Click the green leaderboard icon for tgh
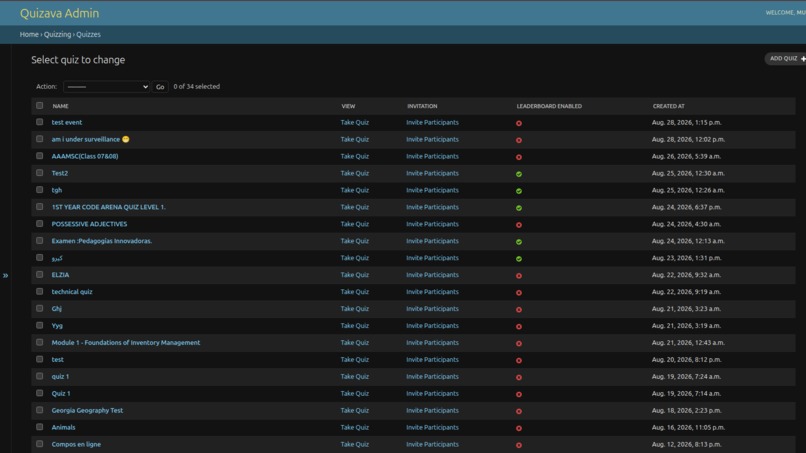This screenshot has width=806, height=453. (519, 191)
